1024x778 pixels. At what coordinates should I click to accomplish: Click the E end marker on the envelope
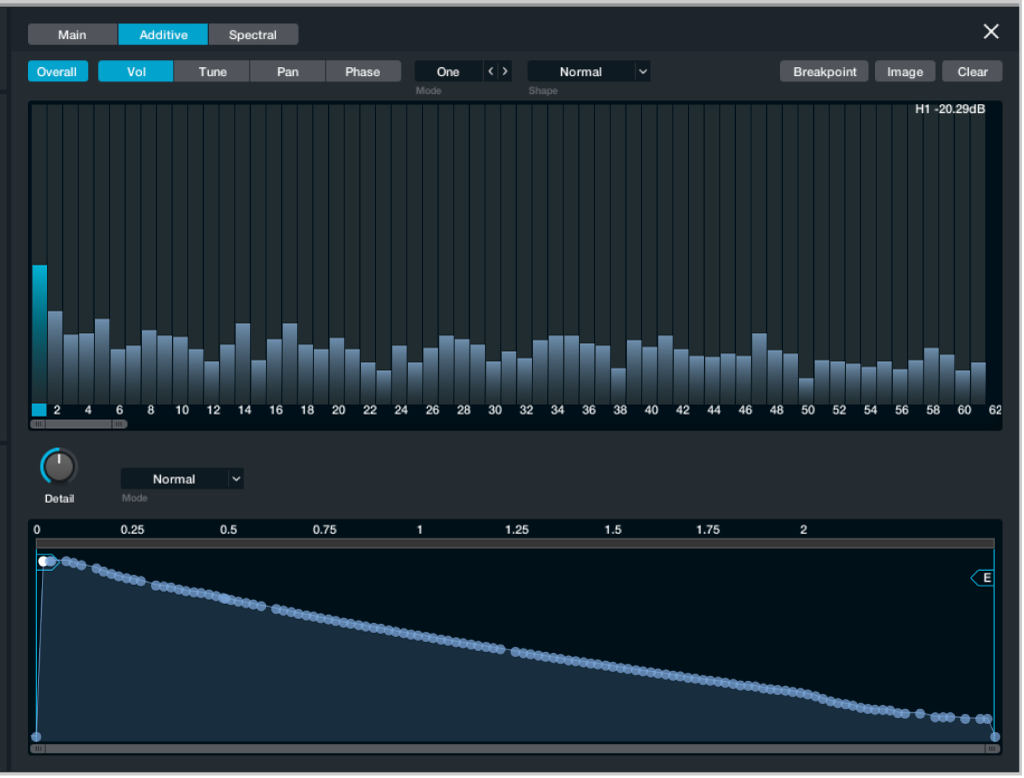click(x=984, y=578)
